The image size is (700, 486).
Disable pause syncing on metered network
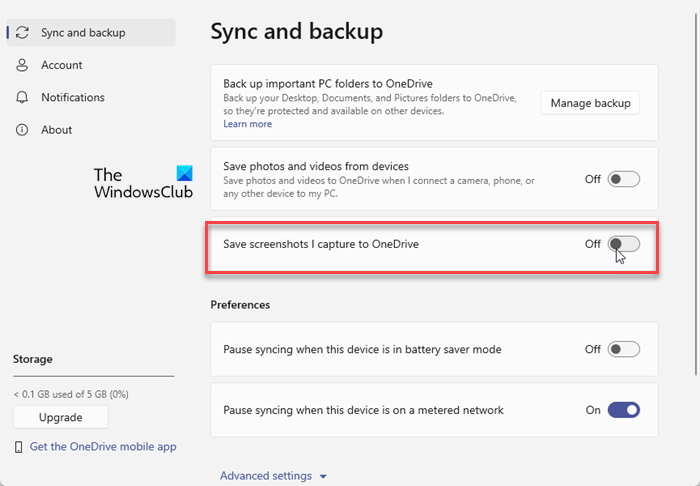pos(623,410)
